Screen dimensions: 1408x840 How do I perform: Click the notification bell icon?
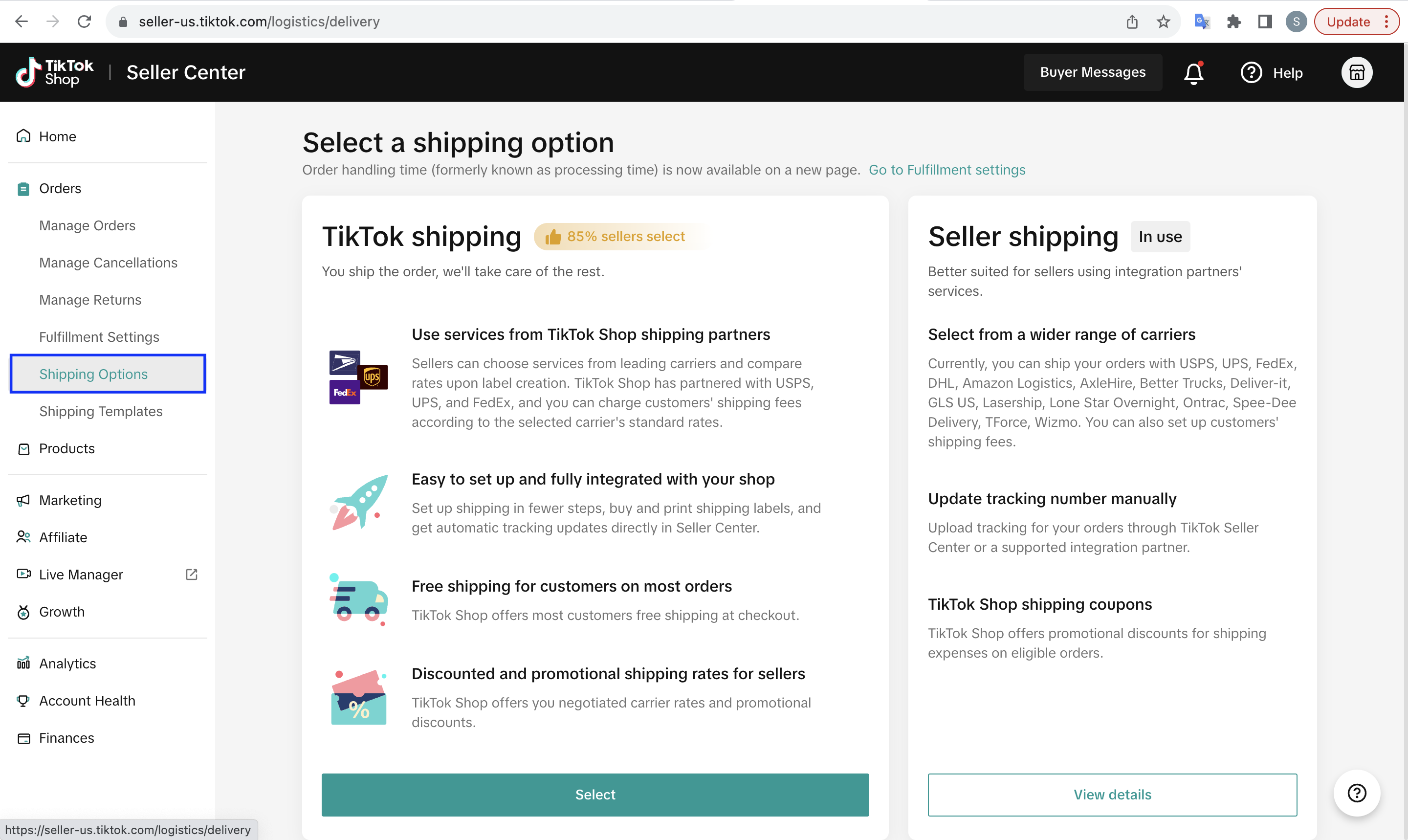[x=1193, y=73]
